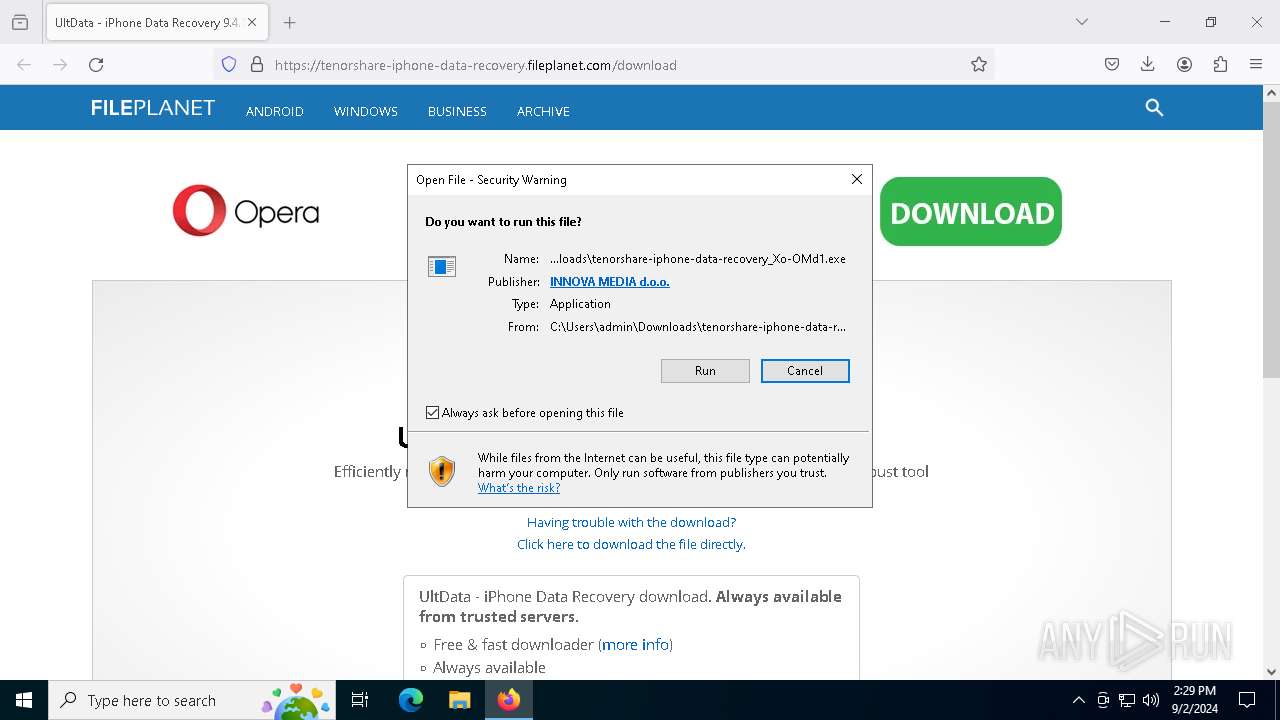
Task: Reload the current page
Action: click(96, 64)
